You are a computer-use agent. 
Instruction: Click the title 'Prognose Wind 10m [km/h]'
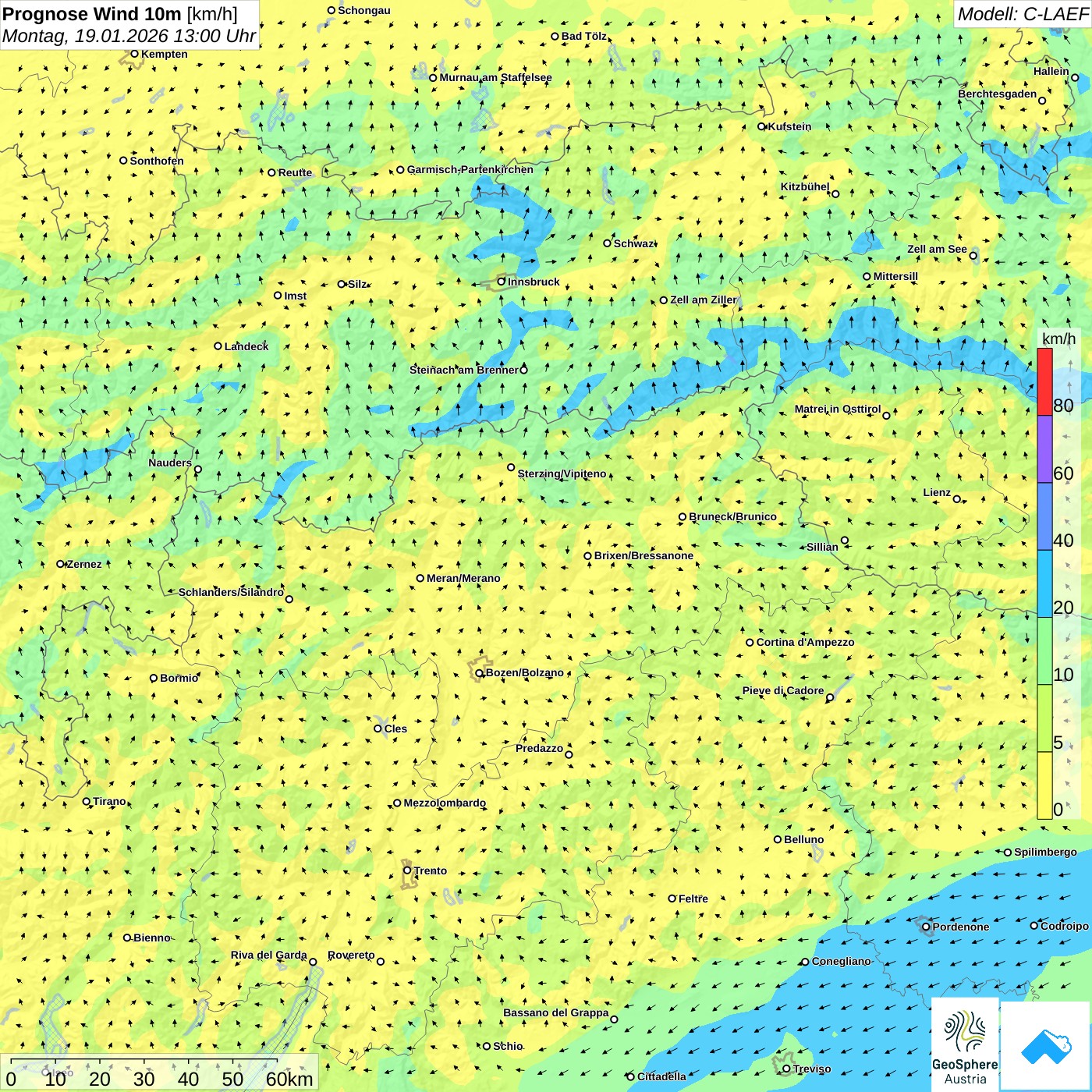[120, 13]
